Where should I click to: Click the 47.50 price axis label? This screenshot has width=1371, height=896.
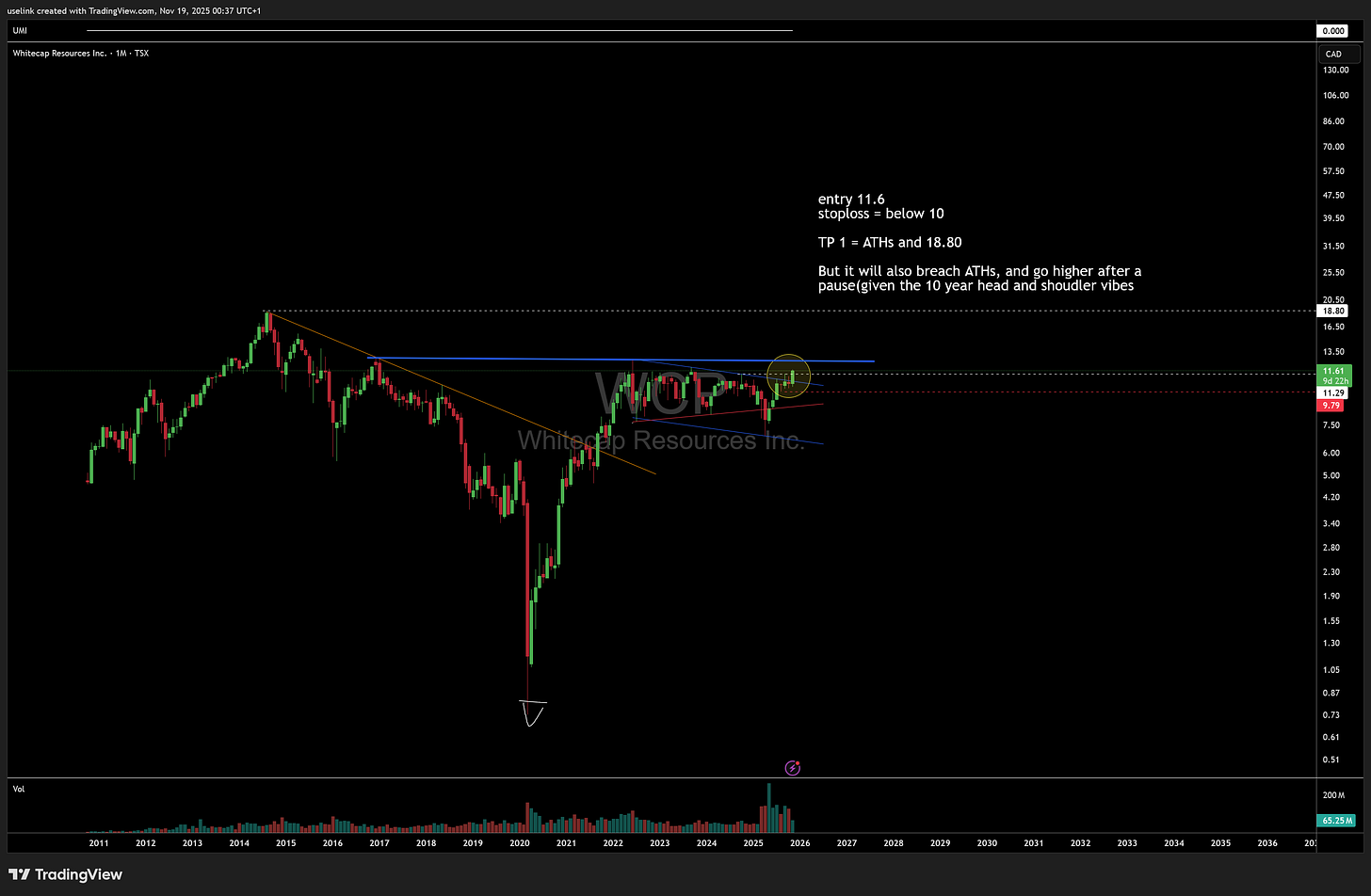coord(1333,196)
